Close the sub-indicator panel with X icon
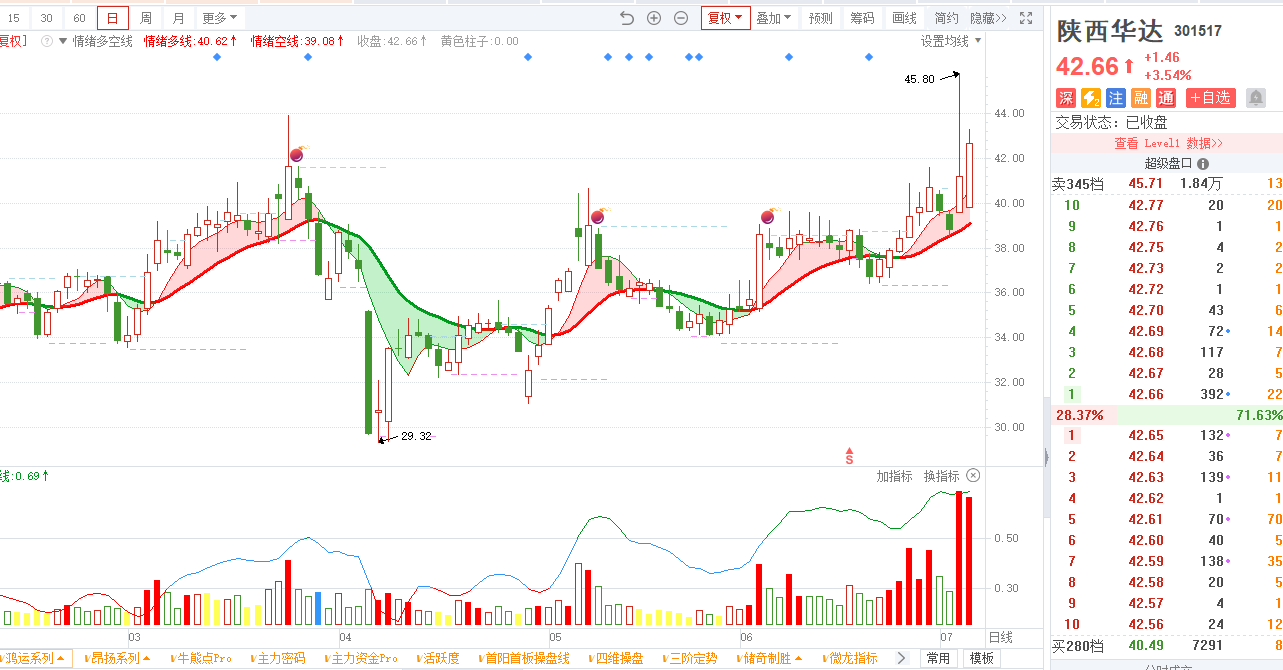Image resolution: width=1283 pixels, height=670 pixels. click(973, 476)
